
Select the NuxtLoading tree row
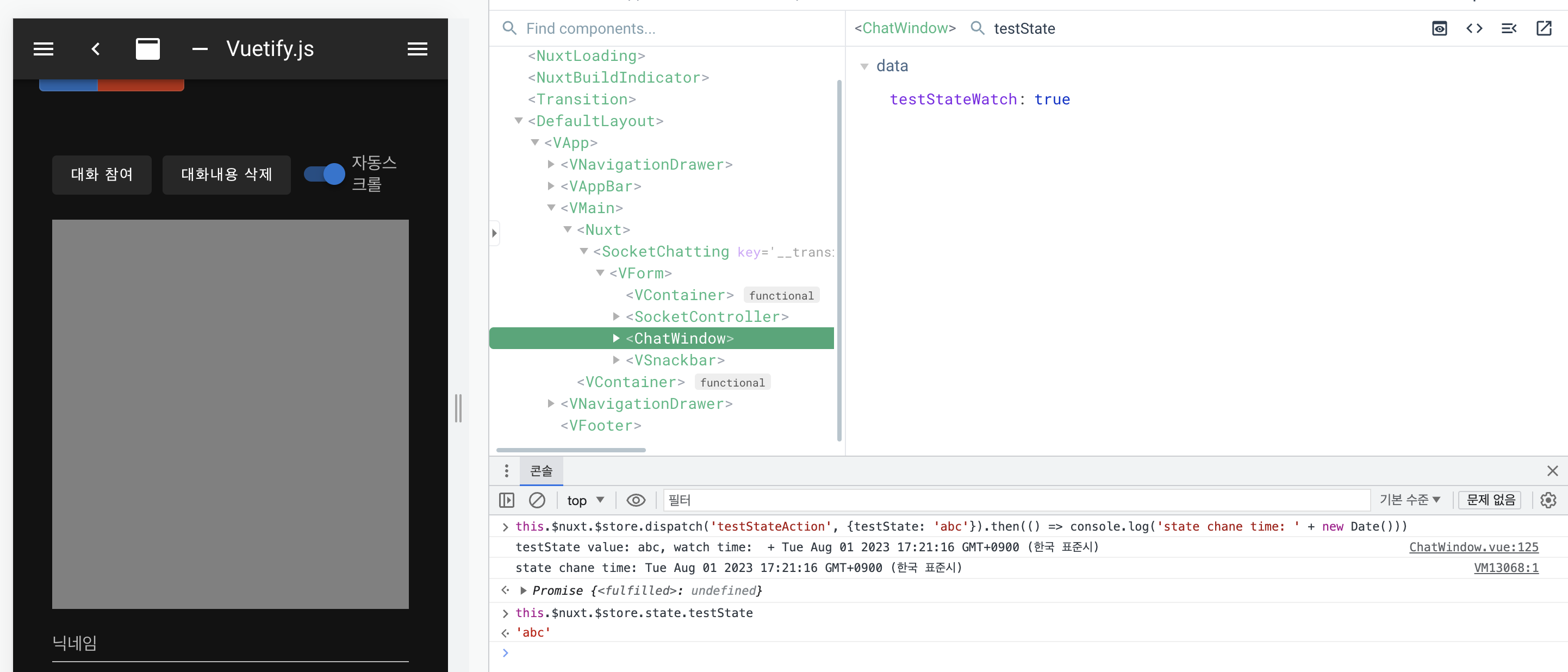point(662,55)
